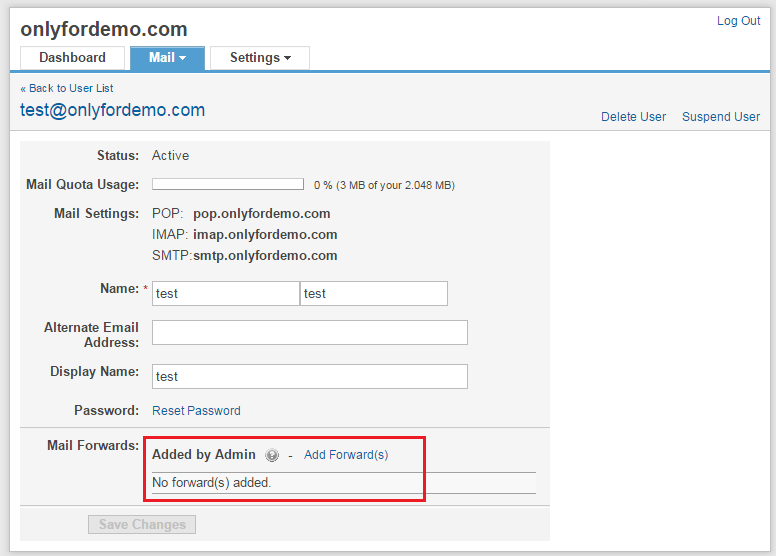Click the onlyfordemo.com domain title

pyautogui.click(x=104, y=30)
